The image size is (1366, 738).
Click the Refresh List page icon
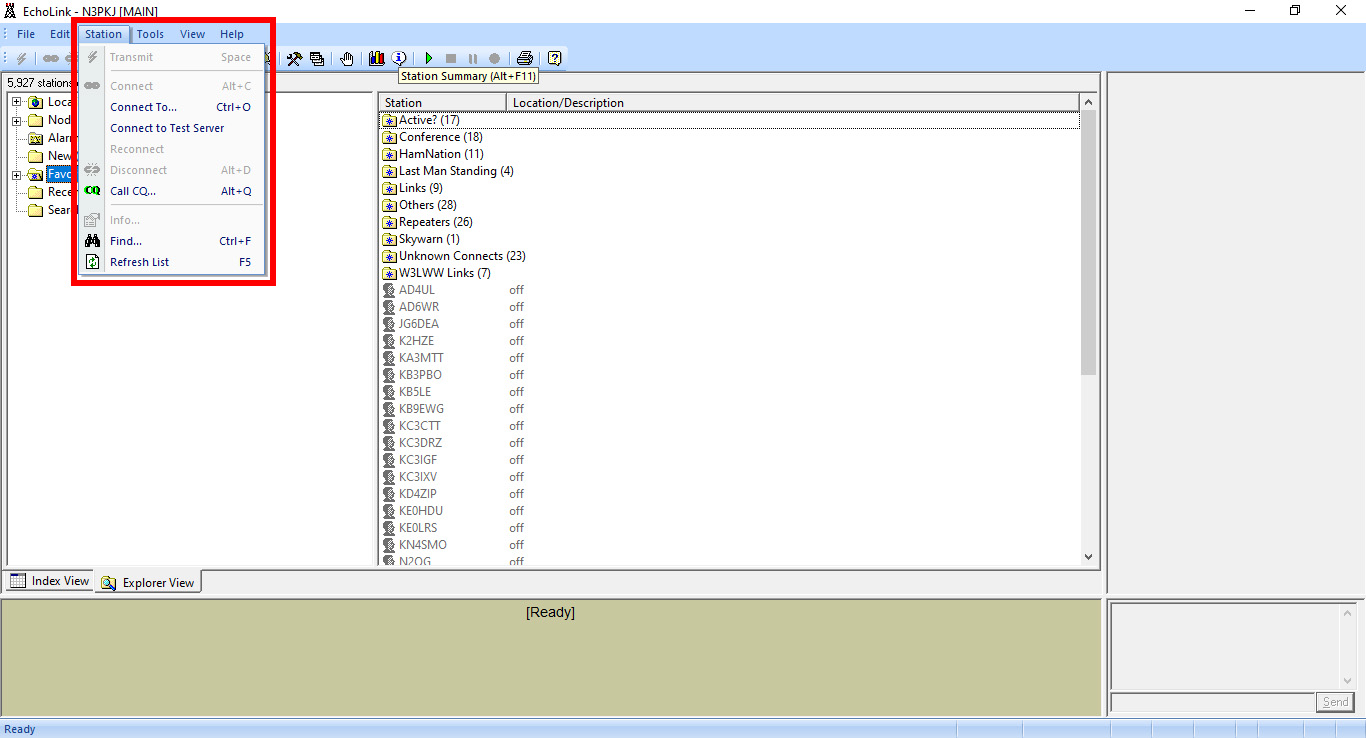92,262
